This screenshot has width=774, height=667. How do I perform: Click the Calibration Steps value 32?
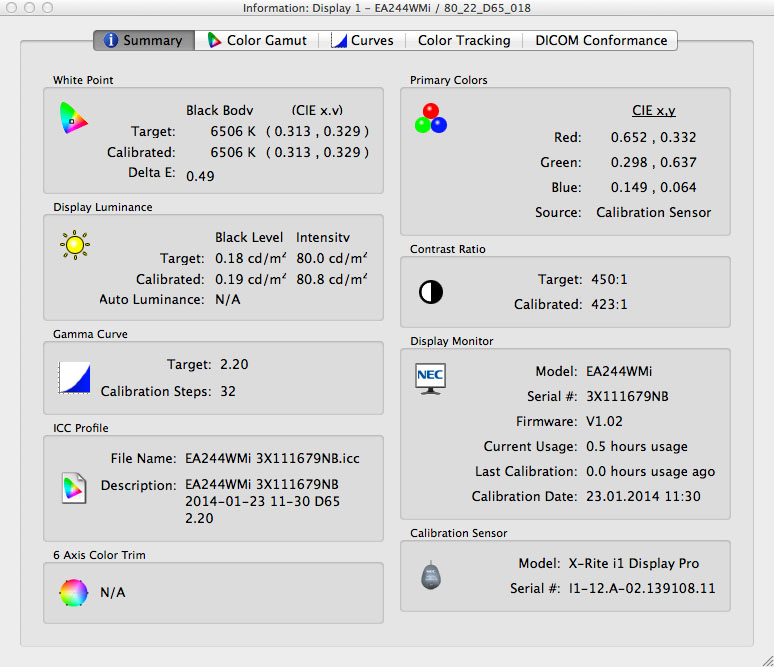(x=228, y=392)
